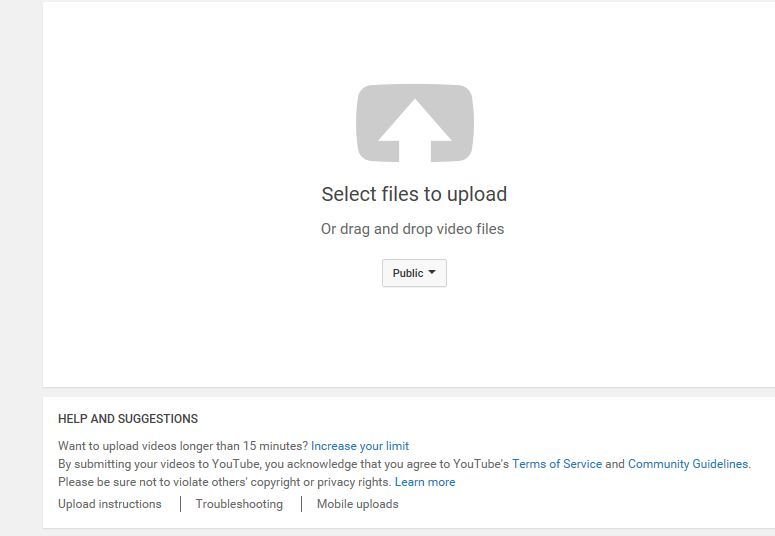This screenshot has width=775, height=536.
Task: Open the 'Increase your limit' link
Action: click(360, 446)
